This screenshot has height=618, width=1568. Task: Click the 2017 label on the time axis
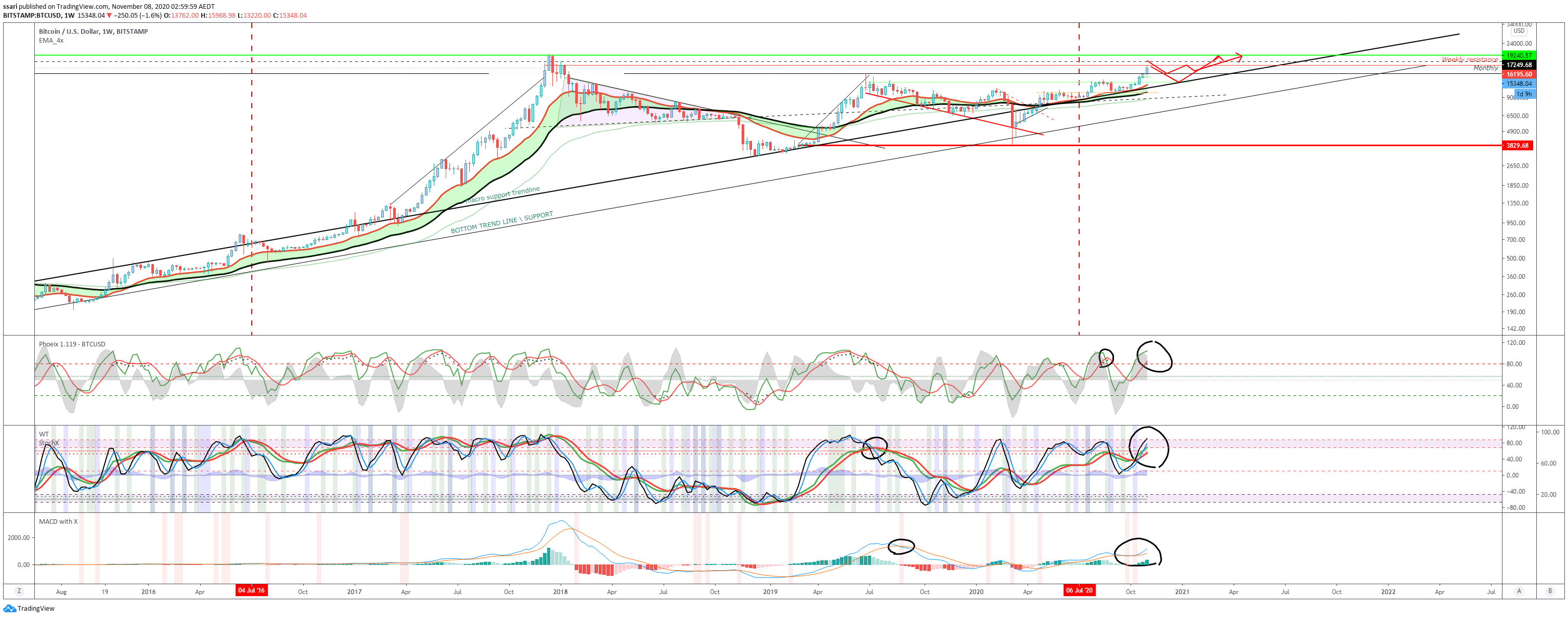coord(354,592)
